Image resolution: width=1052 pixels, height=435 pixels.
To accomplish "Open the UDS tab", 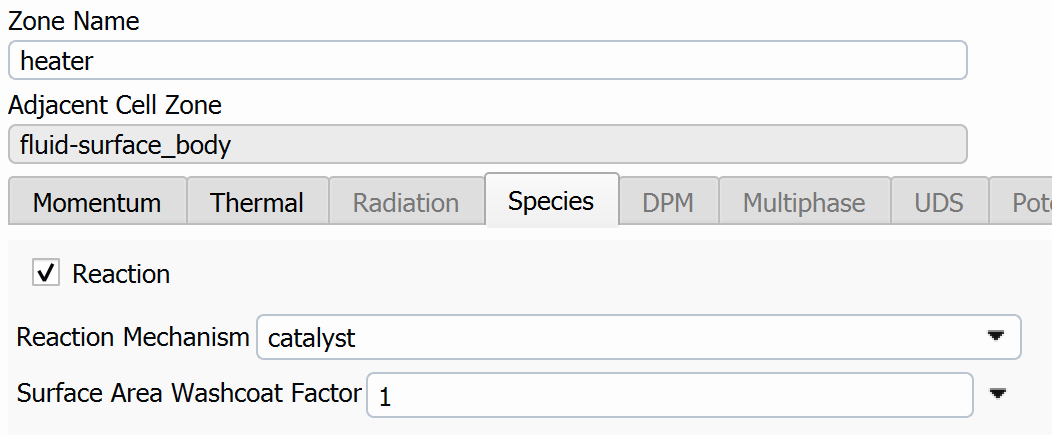I will pyautogui.click(x=939, y=203).
